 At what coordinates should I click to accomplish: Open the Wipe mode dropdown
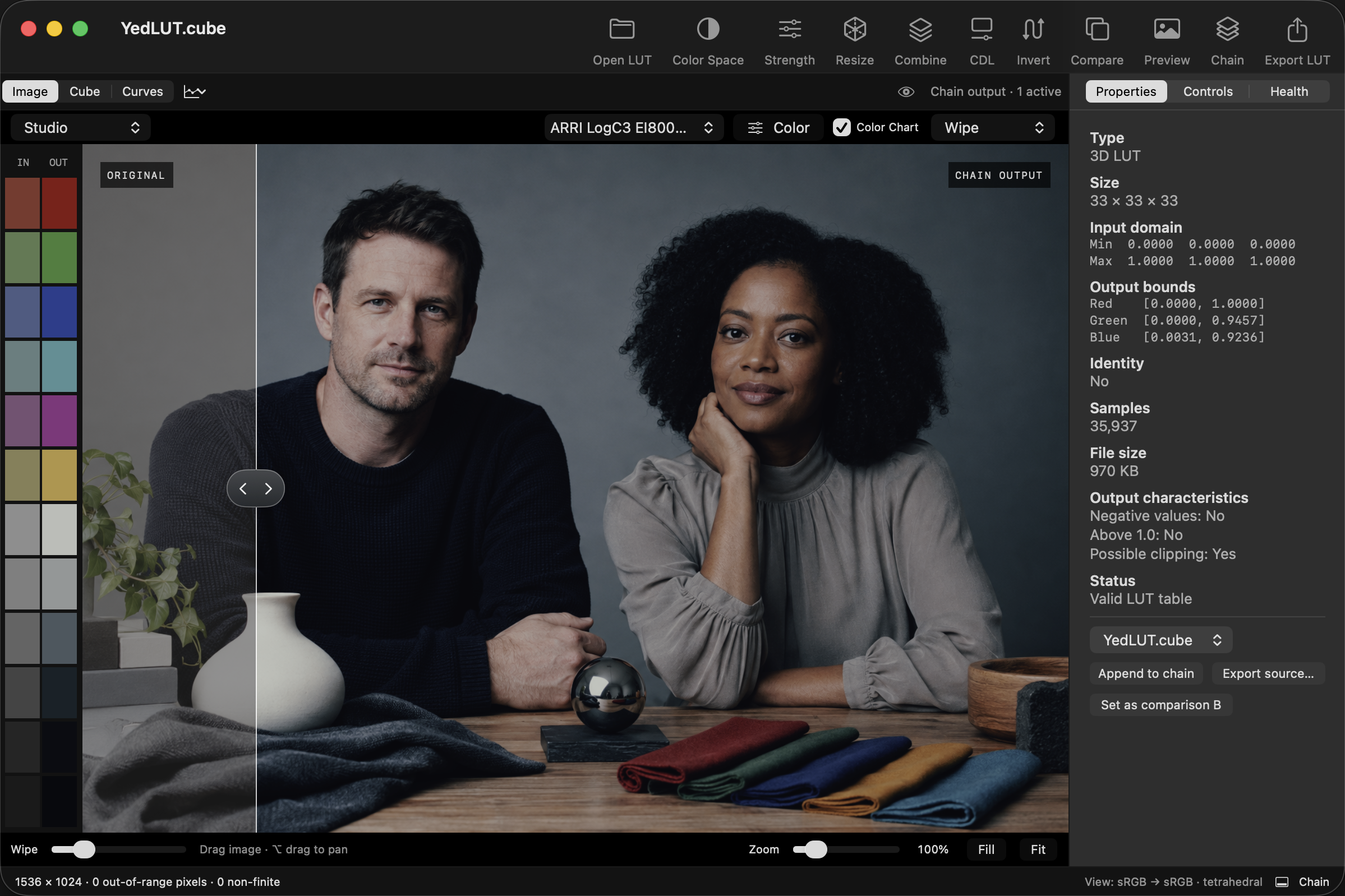coord(993,127)
